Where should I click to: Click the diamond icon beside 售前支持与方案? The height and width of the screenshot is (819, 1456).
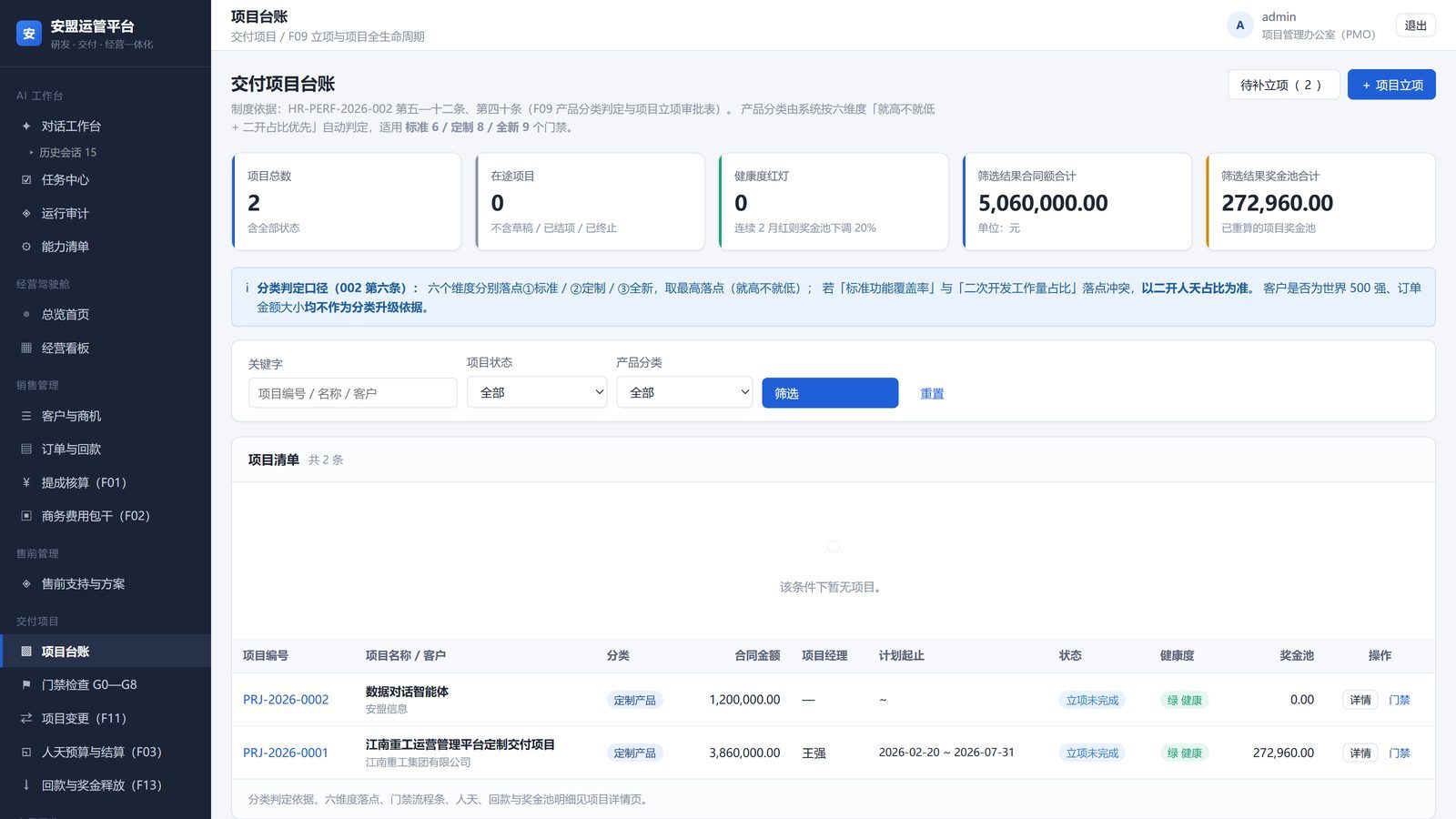pos(26,583)
